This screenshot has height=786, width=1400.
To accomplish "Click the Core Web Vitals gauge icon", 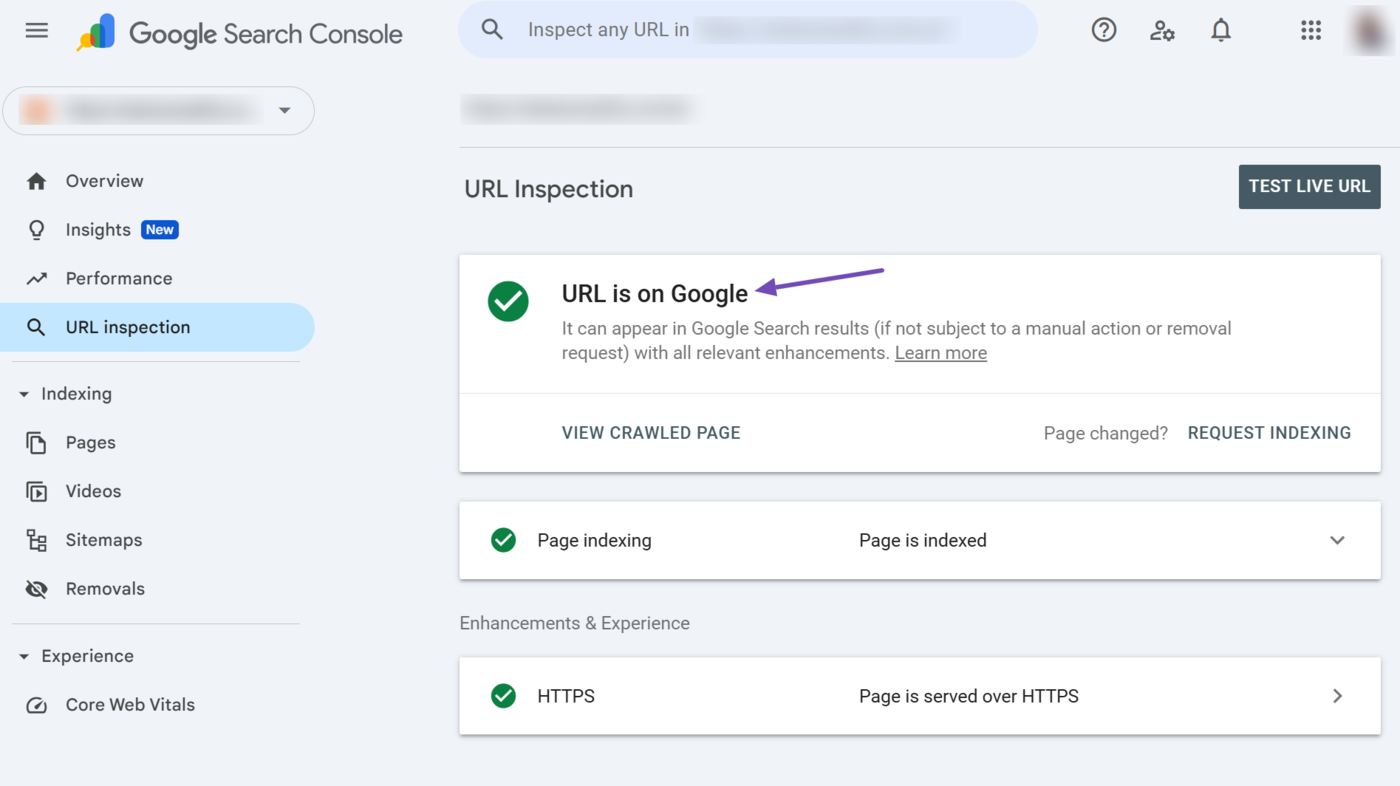I will coord(37,705).
